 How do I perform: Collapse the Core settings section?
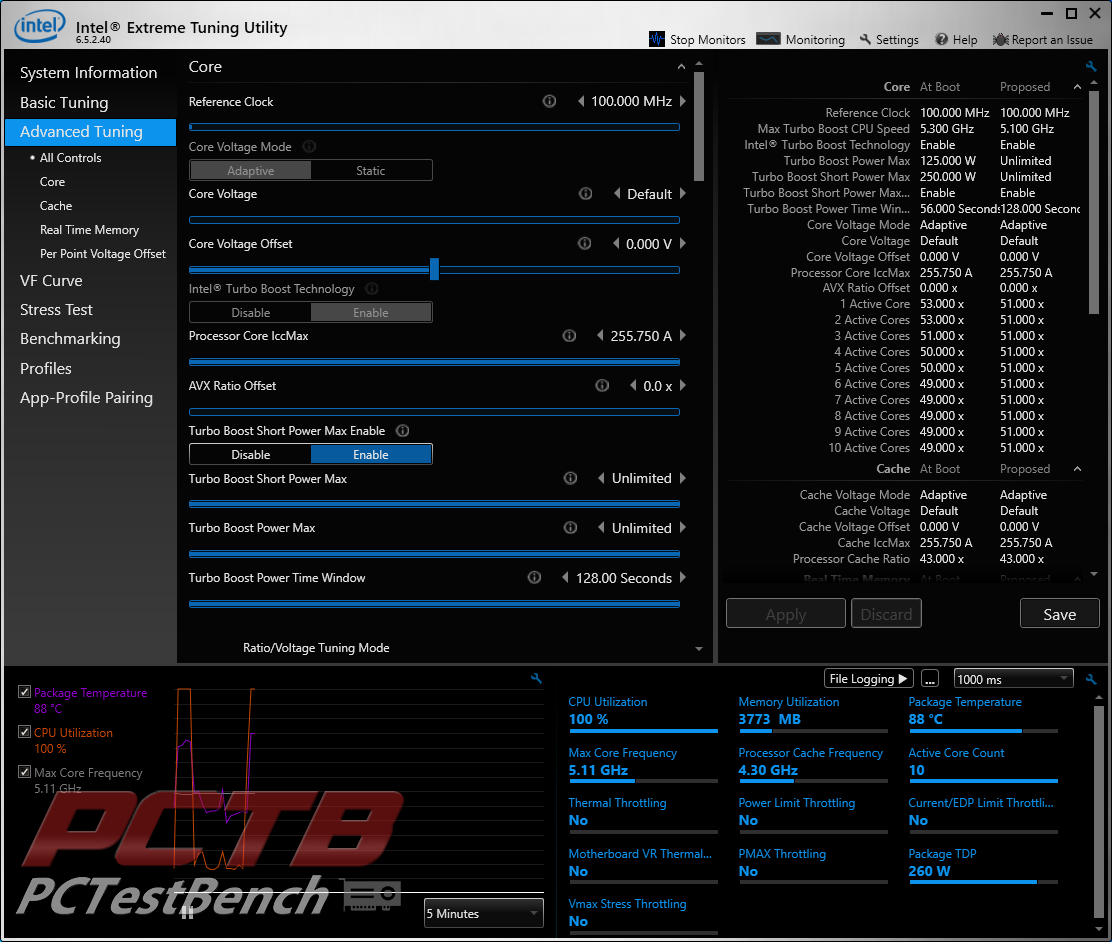[x=682, y=67]
